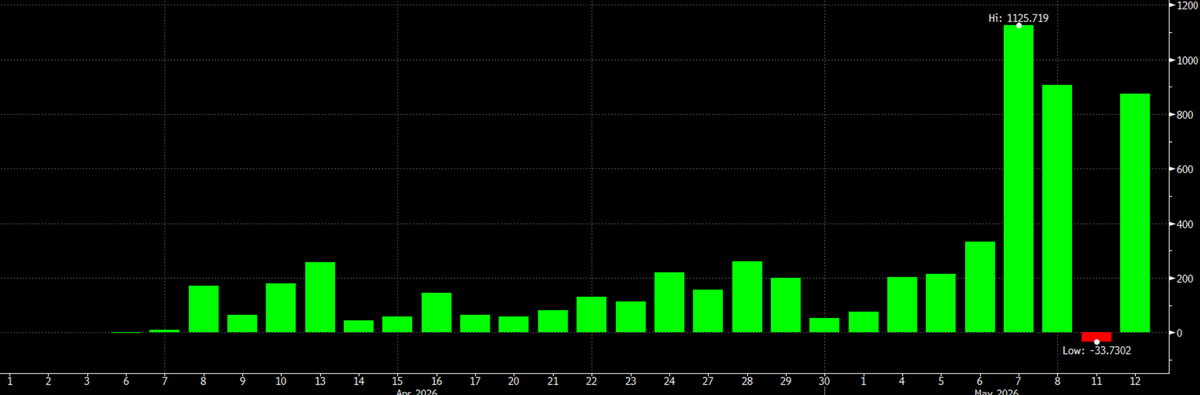The image size is (1200, 395).
Task: Click the green bar above date 5
Action: 941,303
